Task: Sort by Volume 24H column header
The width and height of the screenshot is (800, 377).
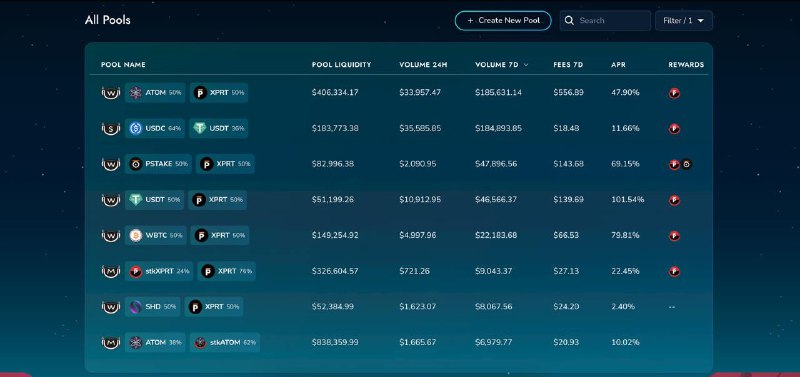Action: [423, 65]
